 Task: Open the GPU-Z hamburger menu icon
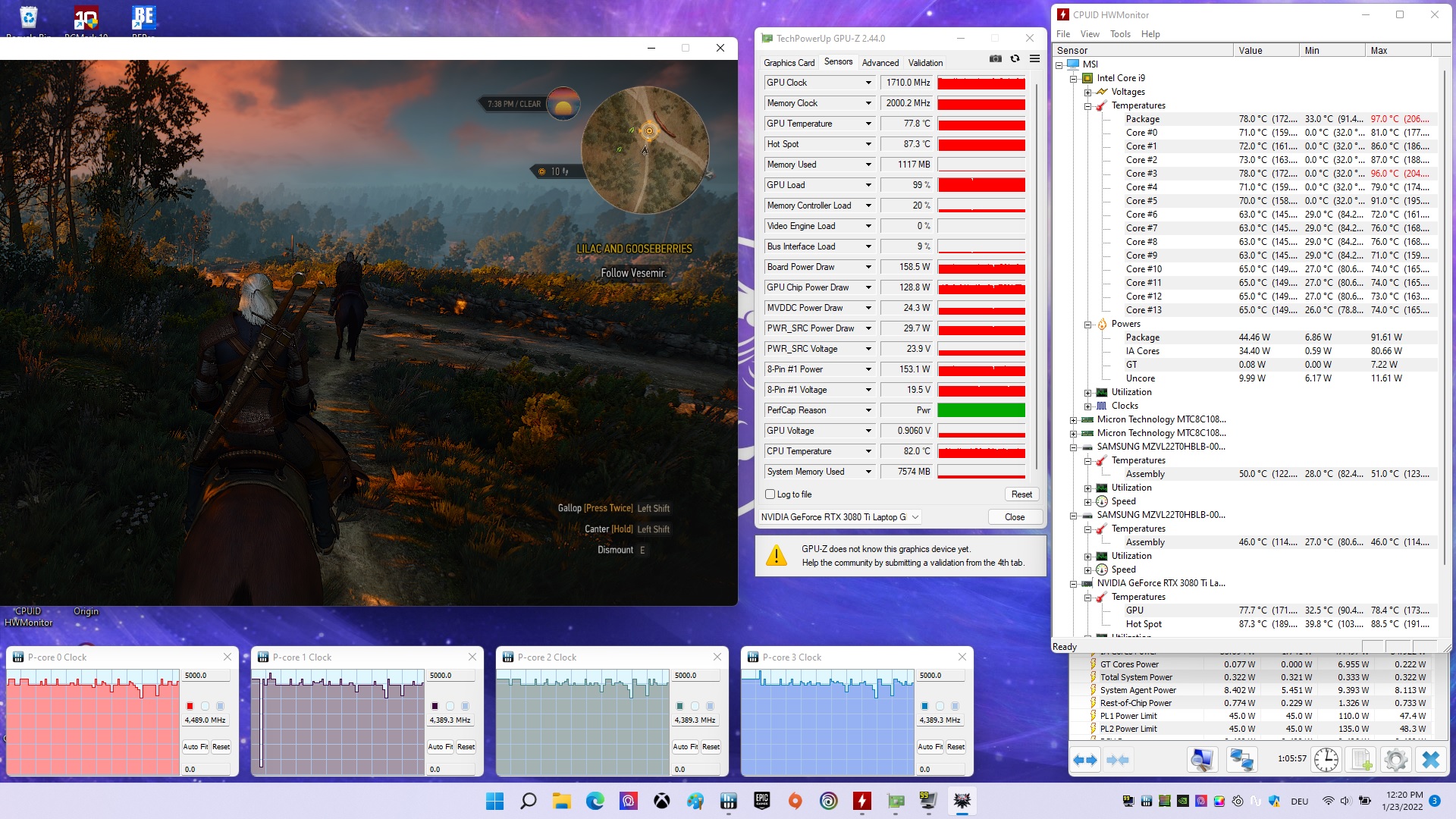click(x=1034, y=59)
